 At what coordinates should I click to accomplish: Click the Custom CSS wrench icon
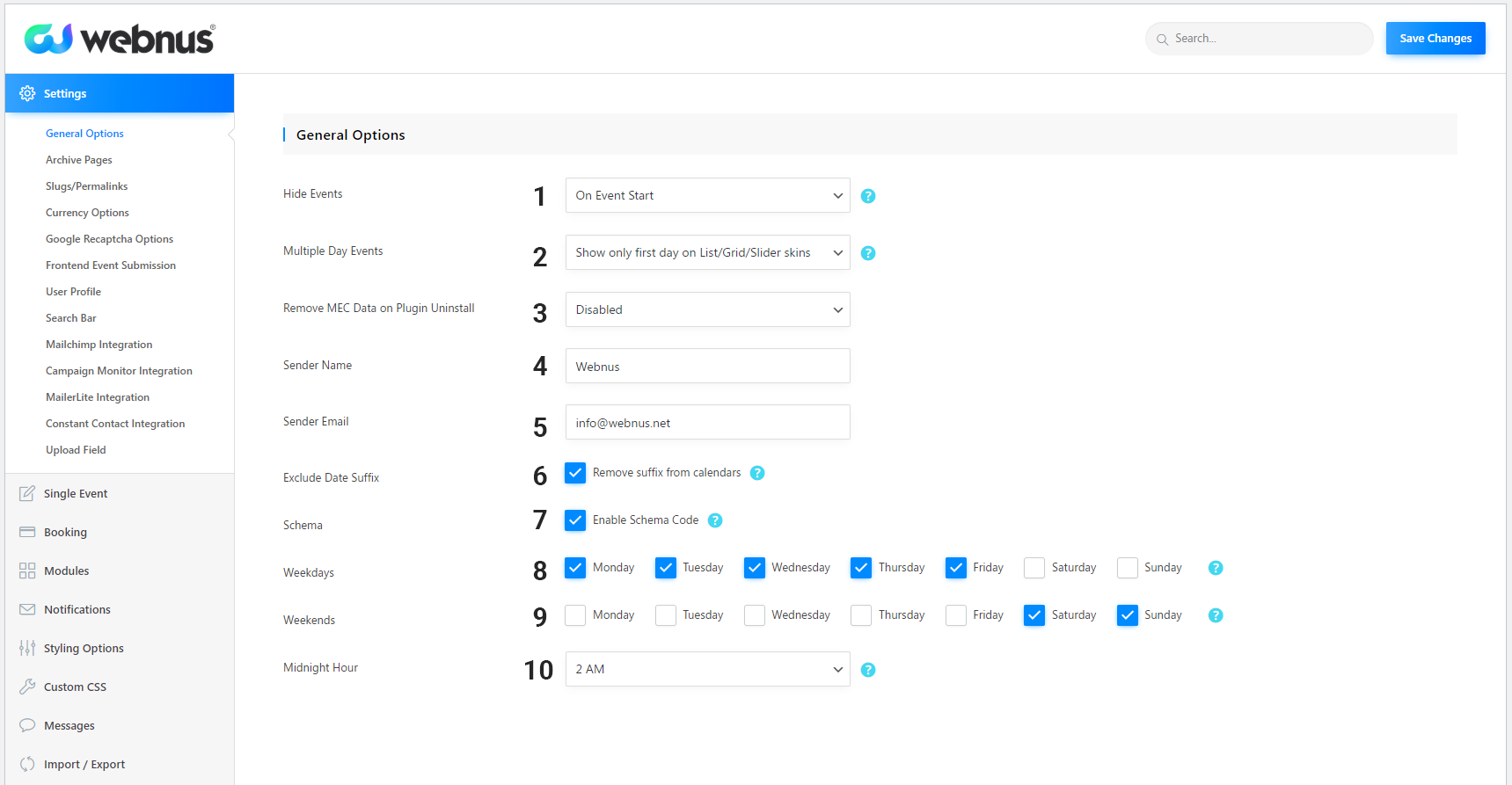click(x=27, y=687)
